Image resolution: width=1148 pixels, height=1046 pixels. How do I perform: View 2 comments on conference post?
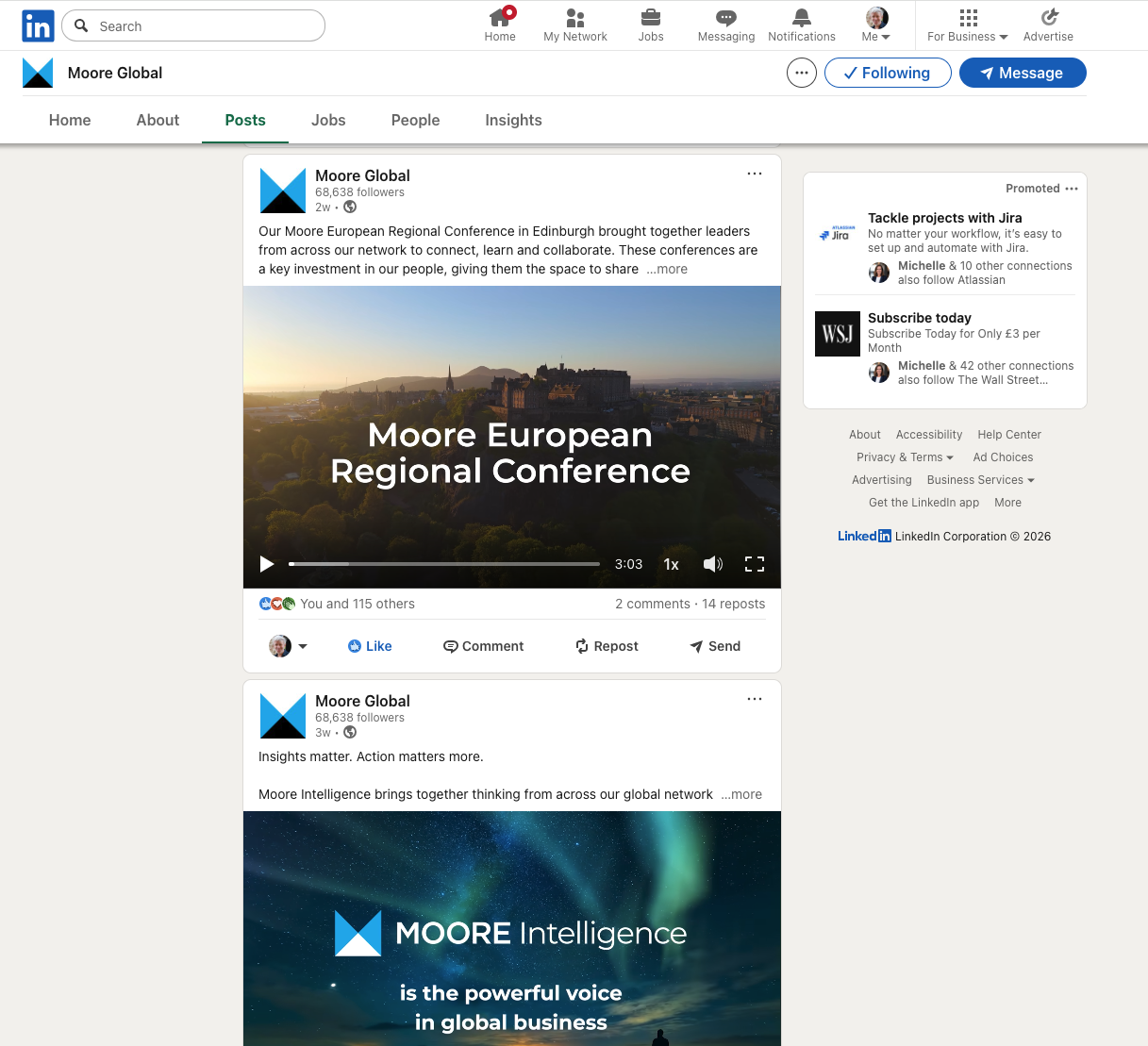pyautogui.click(x=653, y=604)
